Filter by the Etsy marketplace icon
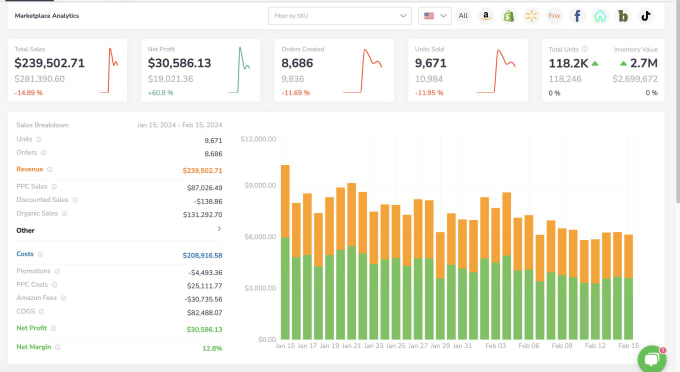Image resolution: width=680 pixels, height=372 pixels. 554,16
